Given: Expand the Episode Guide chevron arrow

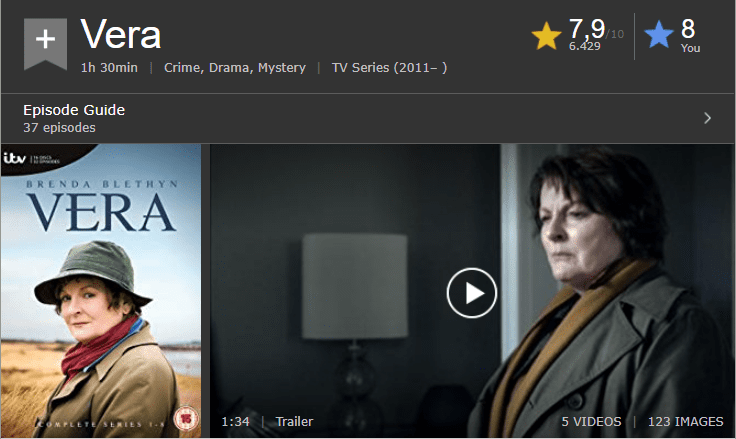Looking at the screenshot, I should pos(707,118).
